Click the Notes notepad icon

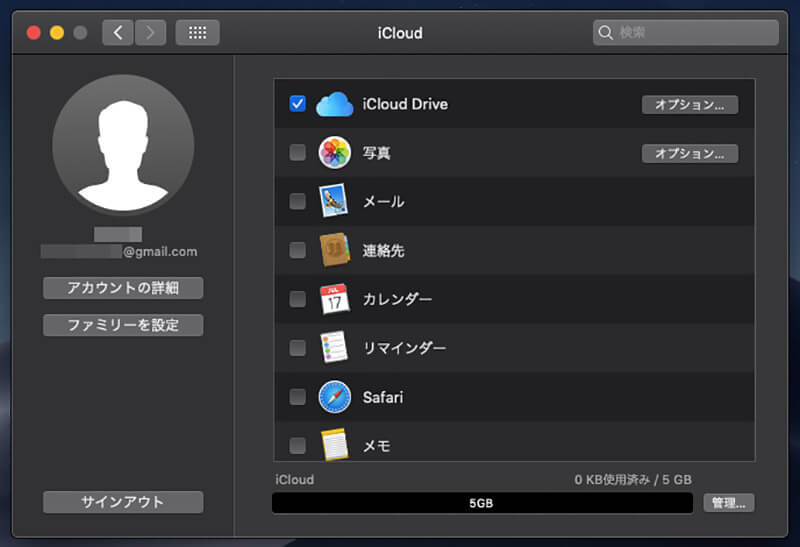pos(335,444)
